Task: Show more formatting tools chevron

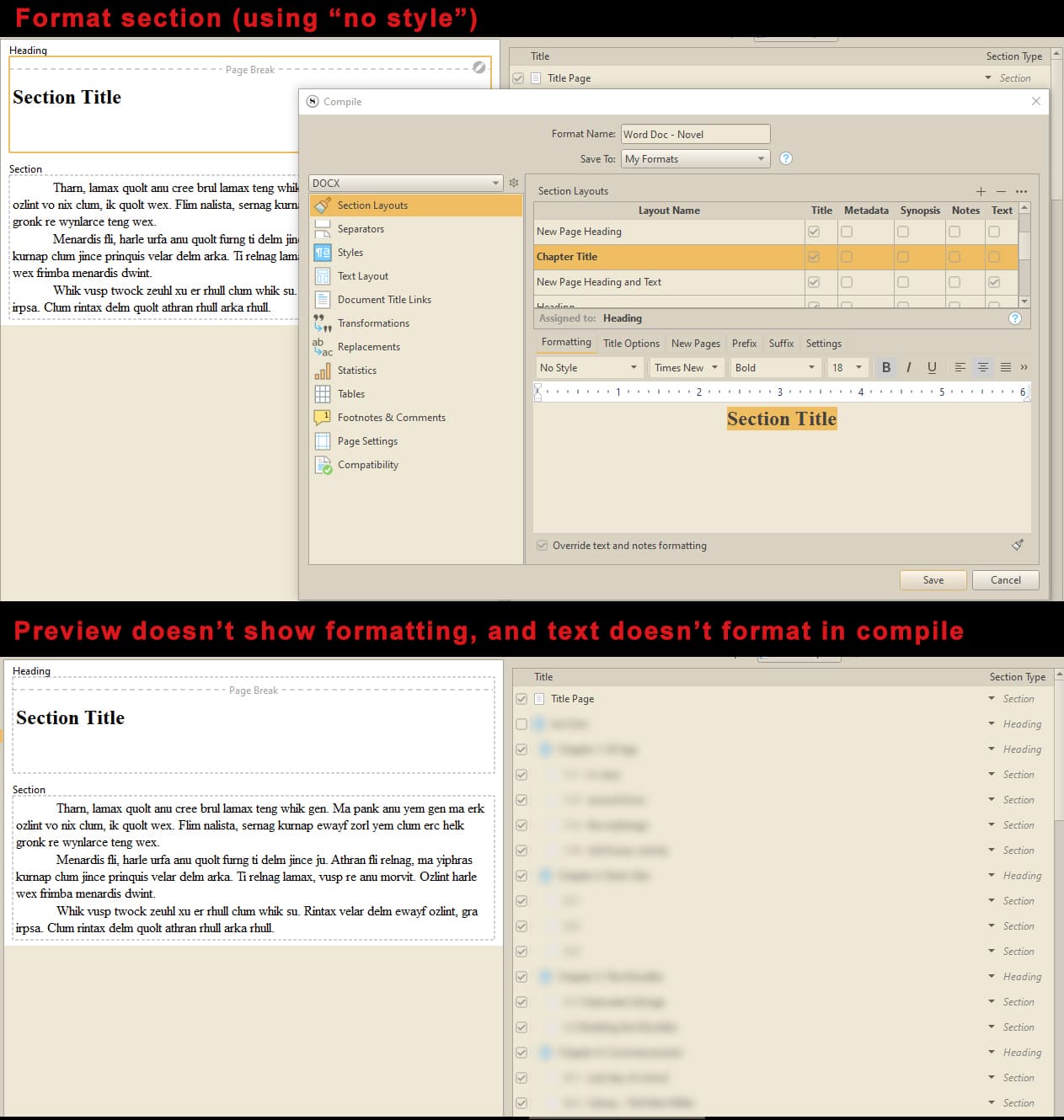Action: (1024, 367)
